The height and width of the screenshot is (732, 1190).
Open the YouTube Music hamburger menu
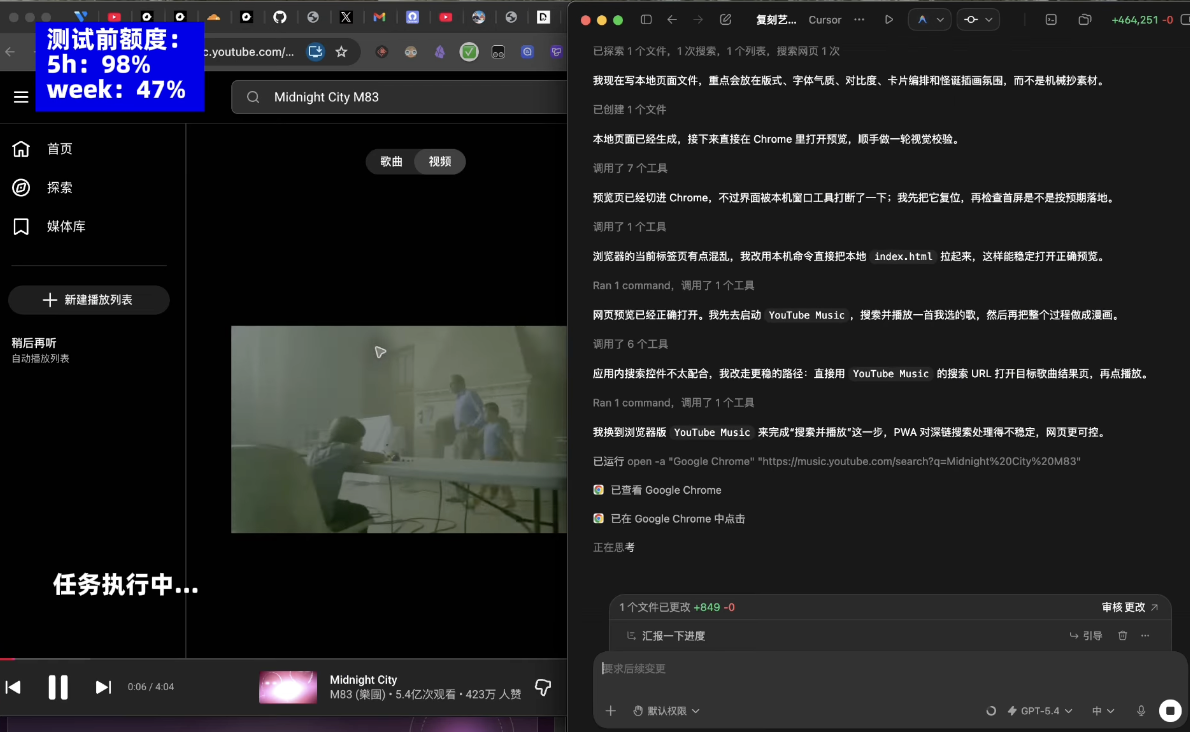tap(20, 97)
